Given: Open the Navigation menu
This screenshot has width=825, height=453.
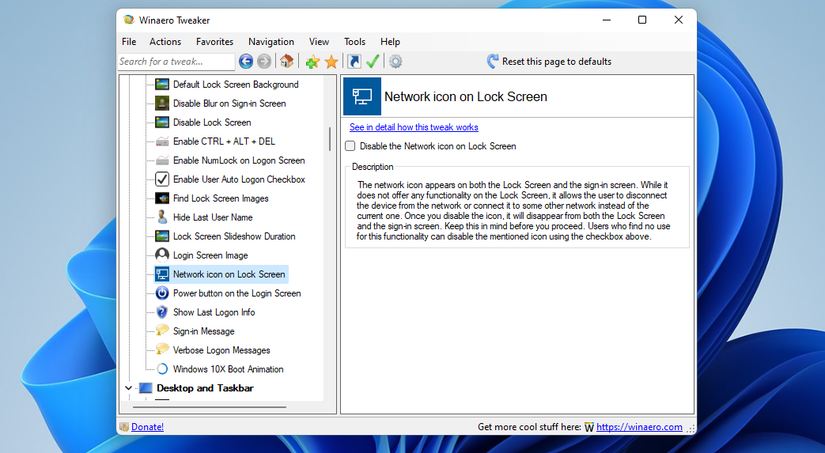Looking at the screenshot, I should 271,42.
